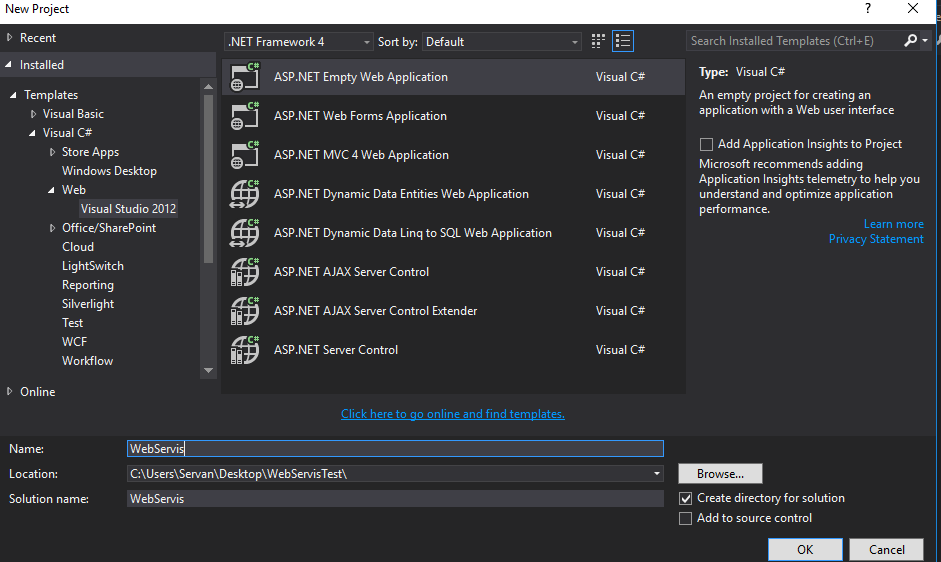This screenshot has width=941, height=562.
Task: Check Add to source control
Action: pos(685,518)
